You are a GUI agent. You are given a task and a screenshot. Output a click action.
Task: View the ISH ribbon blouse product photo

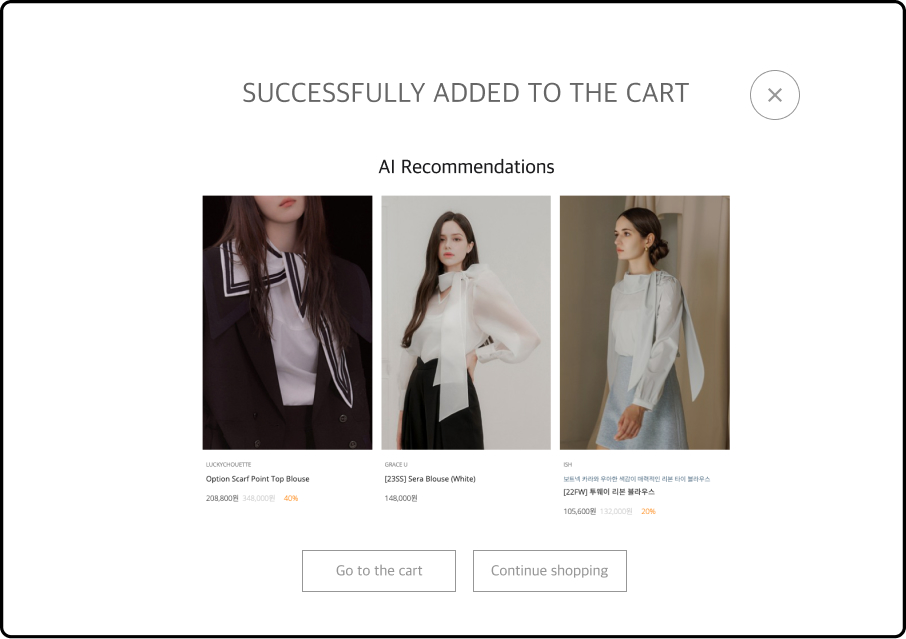[644, 322]
